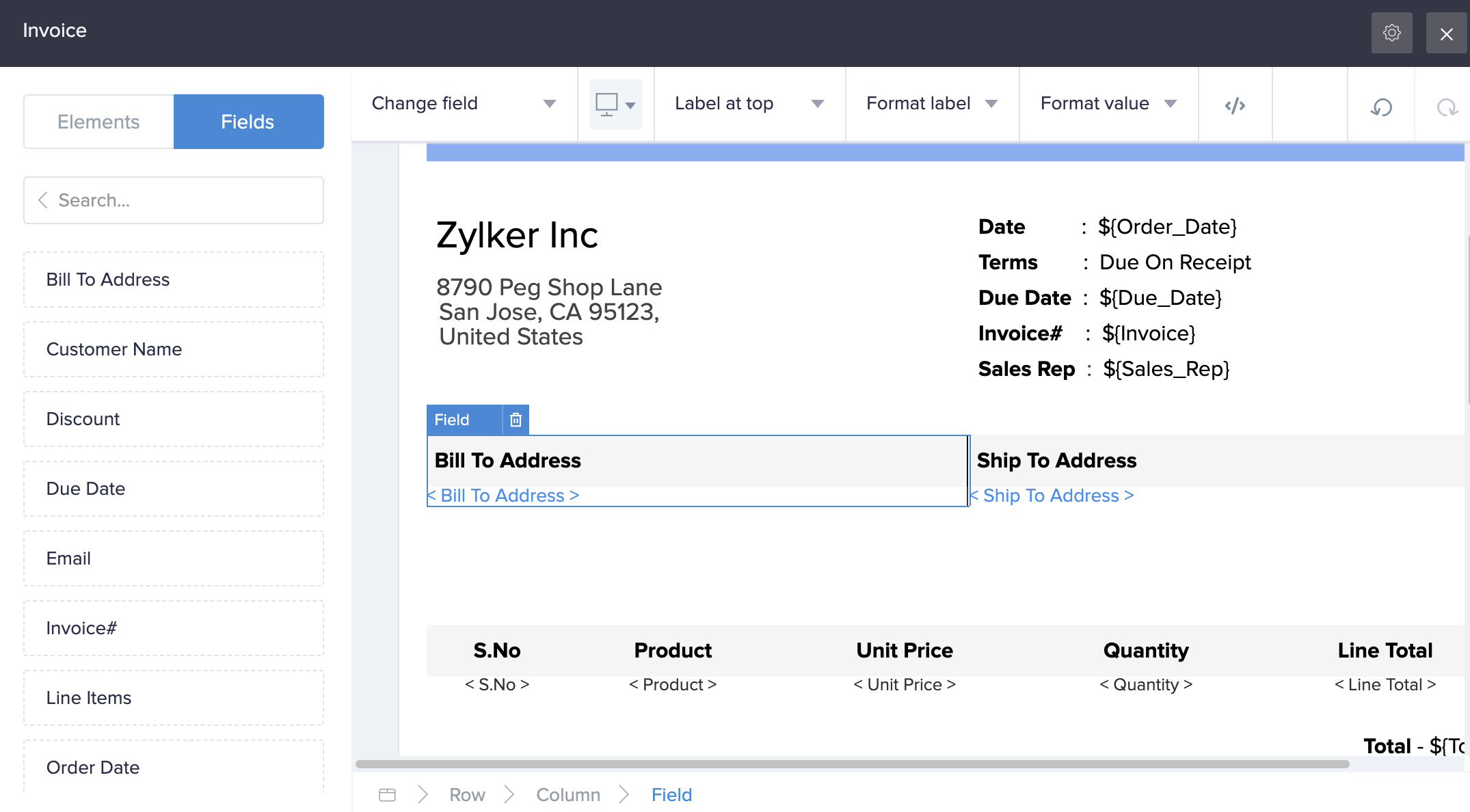Screen dimensions: 1470x812
Task: Click the horizontal scrollbar below the canvas
Action: coord(852,764)
